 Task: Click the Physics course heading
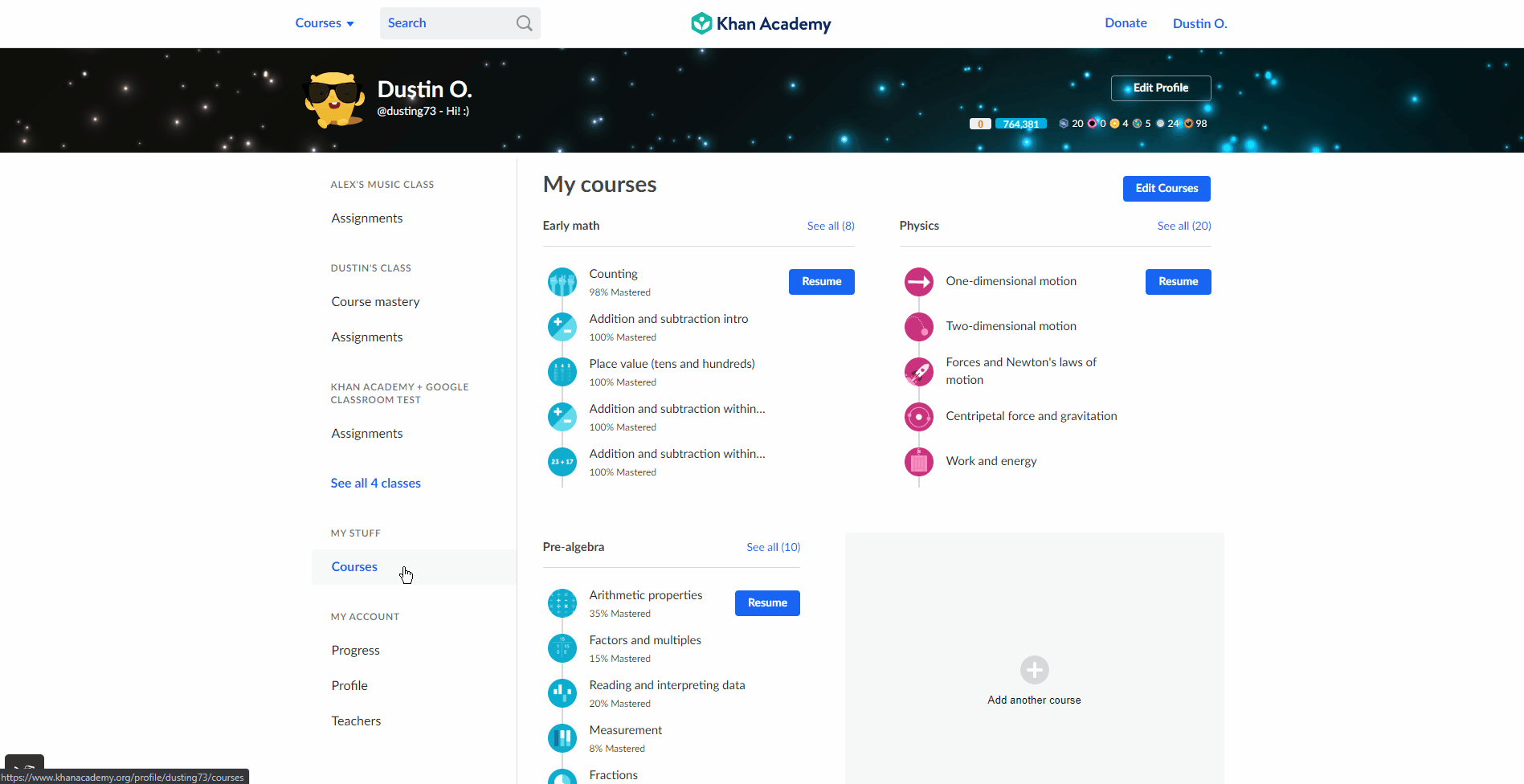coord(919,226)
